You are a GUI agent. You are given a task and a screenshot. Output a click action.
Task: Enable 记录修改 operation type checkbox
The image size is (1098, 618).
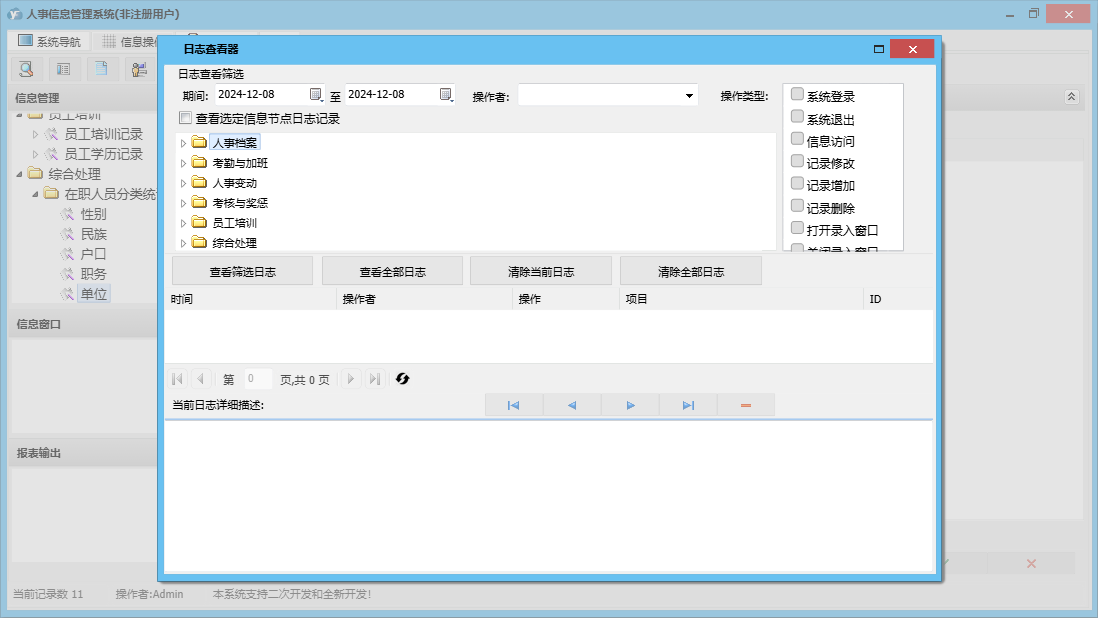click(797, 161)
